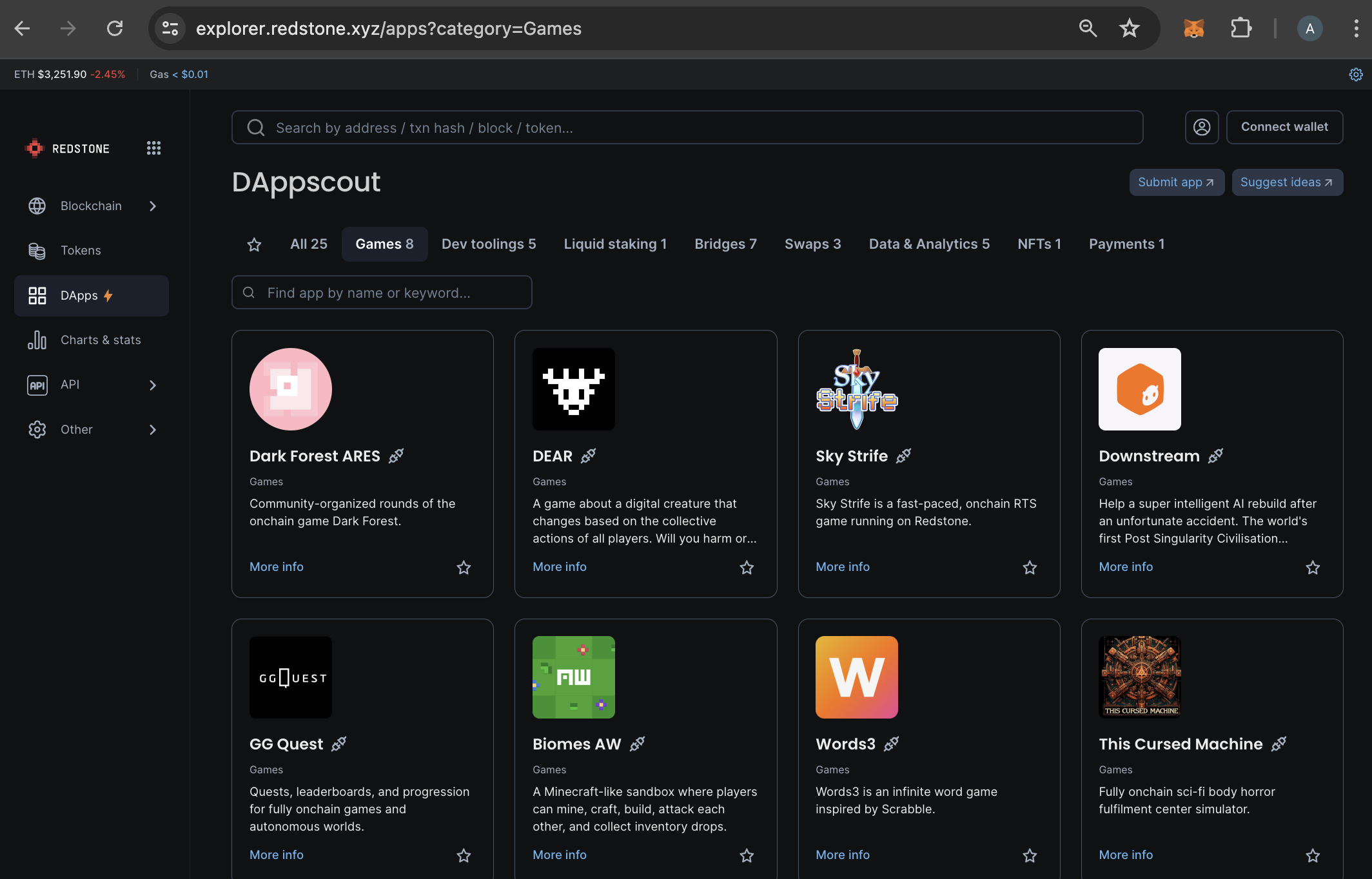Open Charts & stats in sidebar
Viewport: 1372px width, 879px height.
coord(101,340)
